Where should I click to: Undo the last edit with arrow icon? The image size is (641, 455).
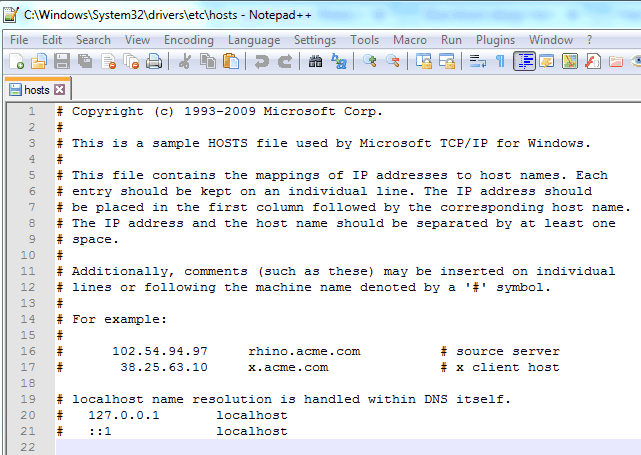click(x=262, y=61)
